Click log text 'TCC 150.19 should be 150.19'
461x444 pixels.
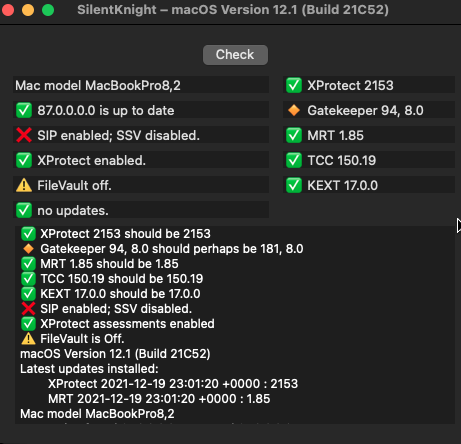pos(122,279)
